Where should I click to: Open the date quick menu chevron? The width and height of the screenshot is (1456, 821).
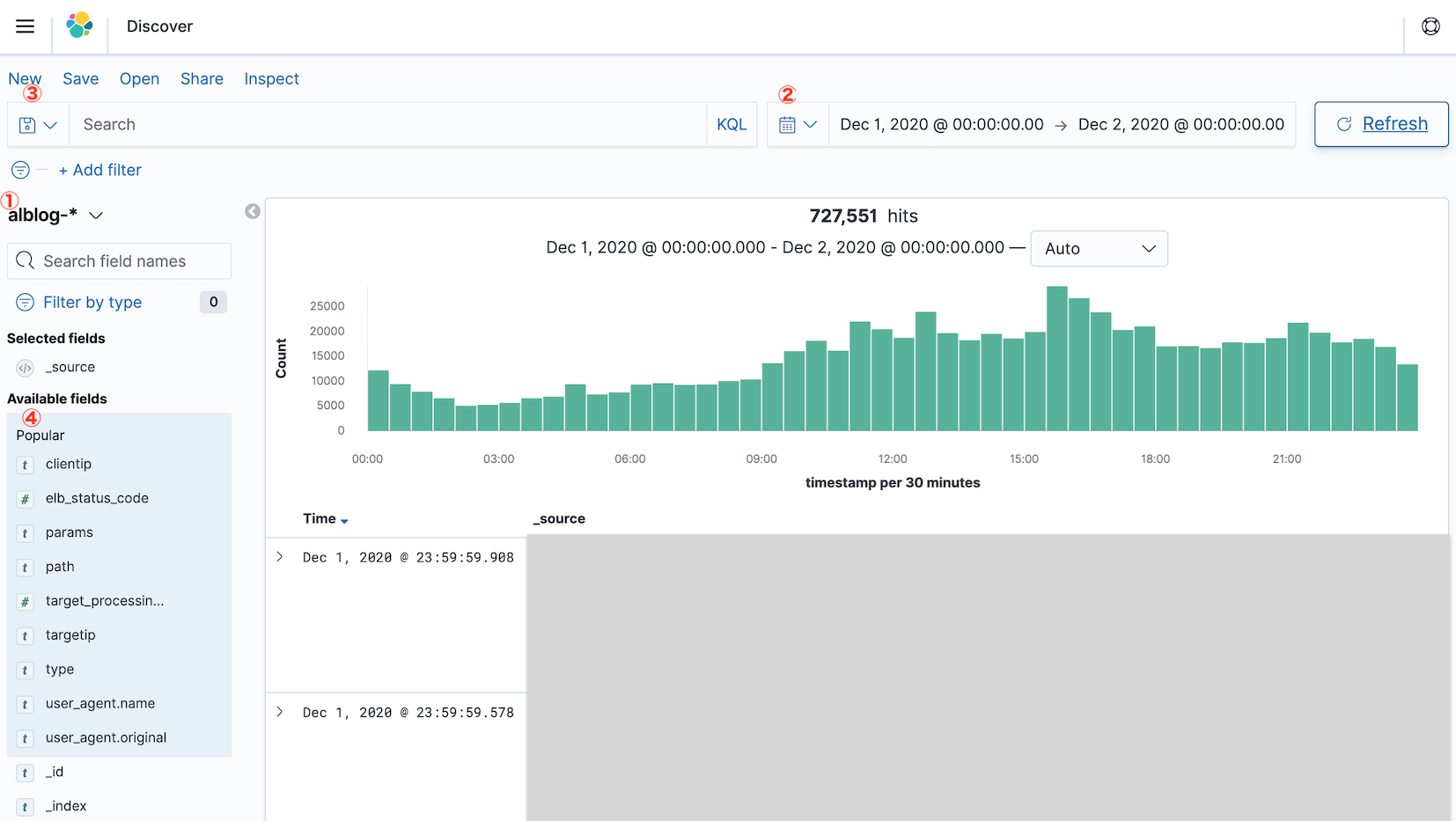pyautogui.click(x=810, y=125)
